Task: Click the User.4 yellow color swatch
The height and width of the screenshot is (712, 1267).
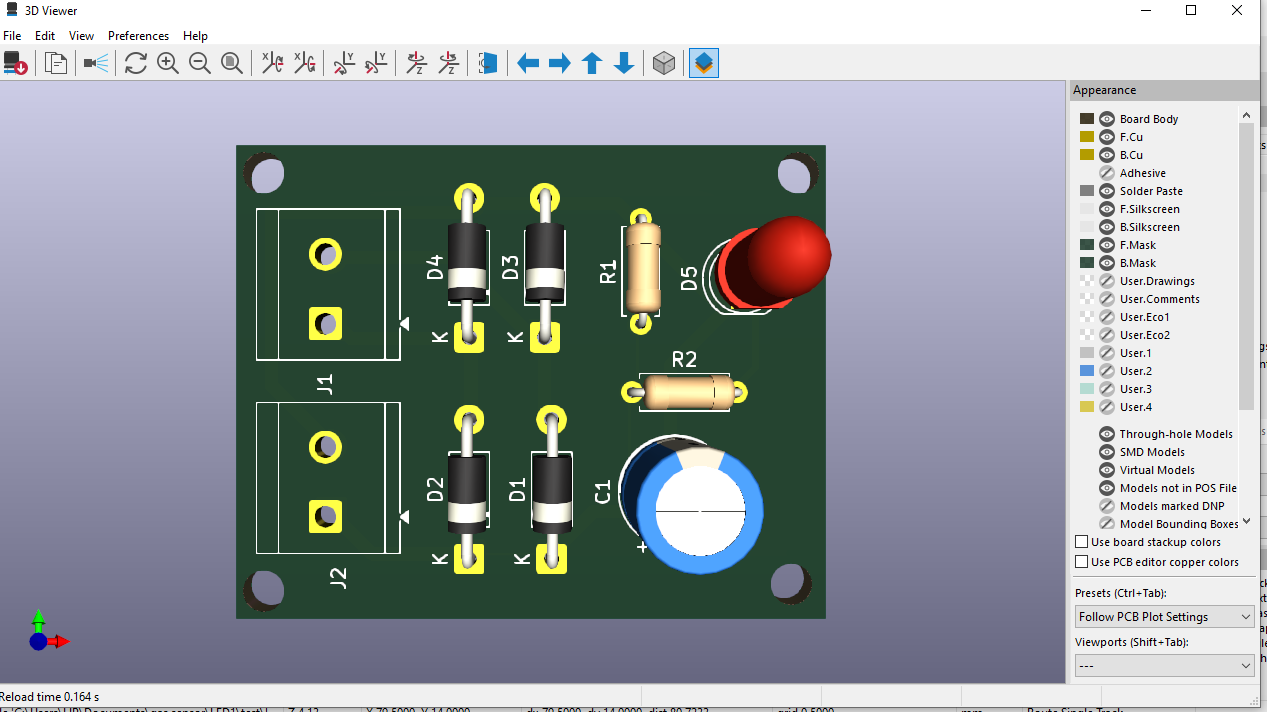Action: click(1087, 407)
